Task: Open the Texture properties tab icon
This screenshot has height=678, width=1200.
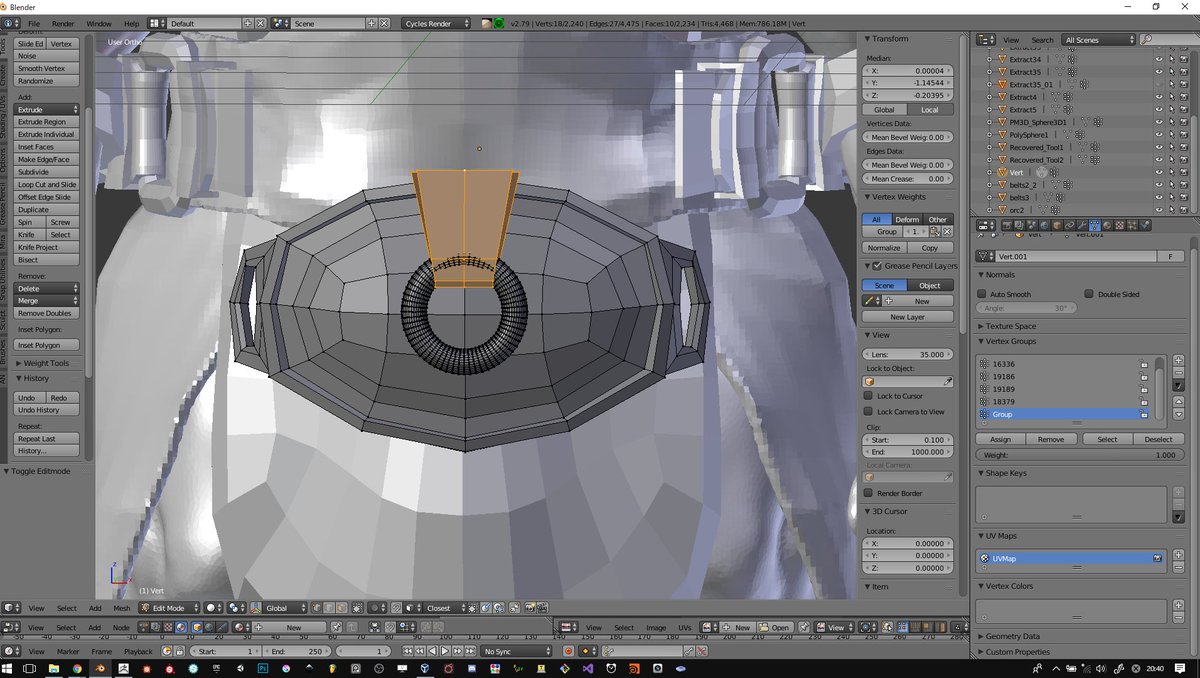Action: click(1119, 225)
